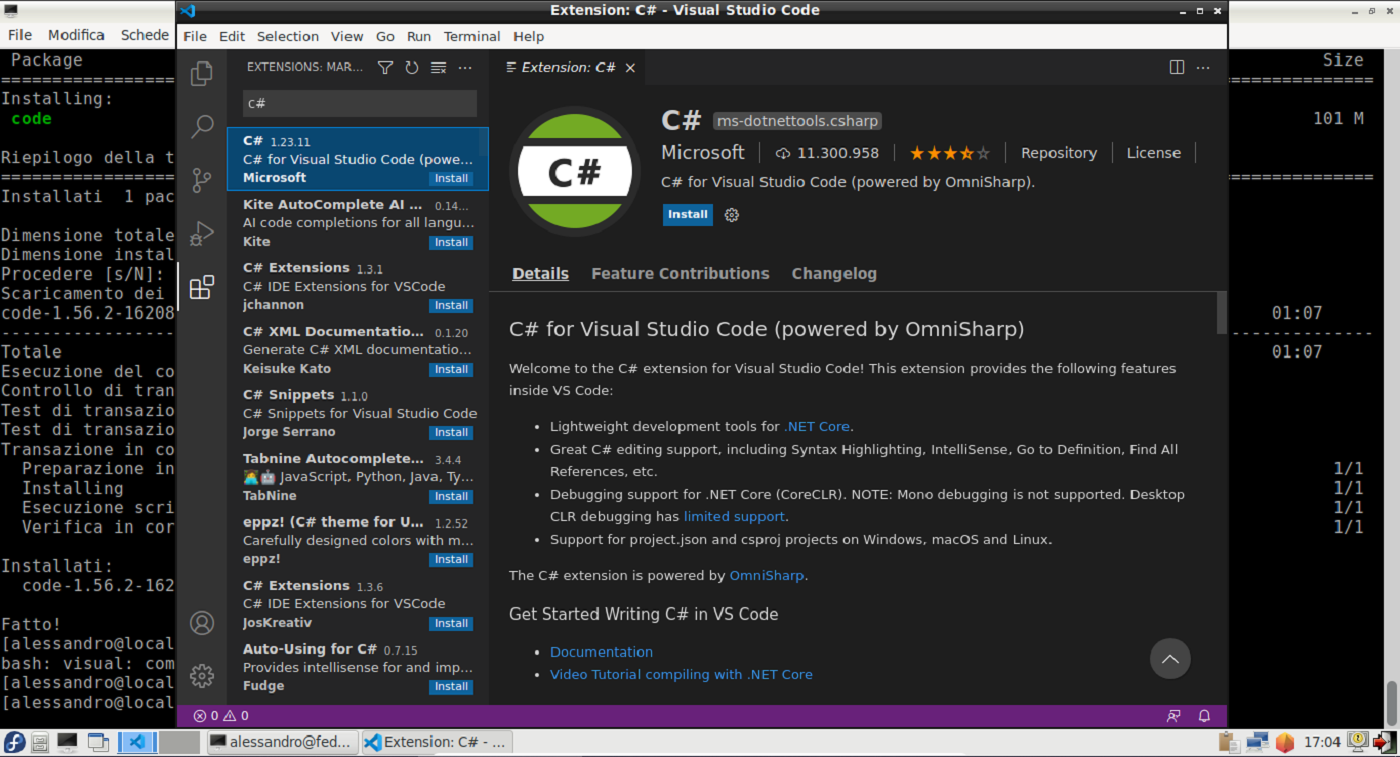Open the extensions filter funnel menu

pos(385,67)
